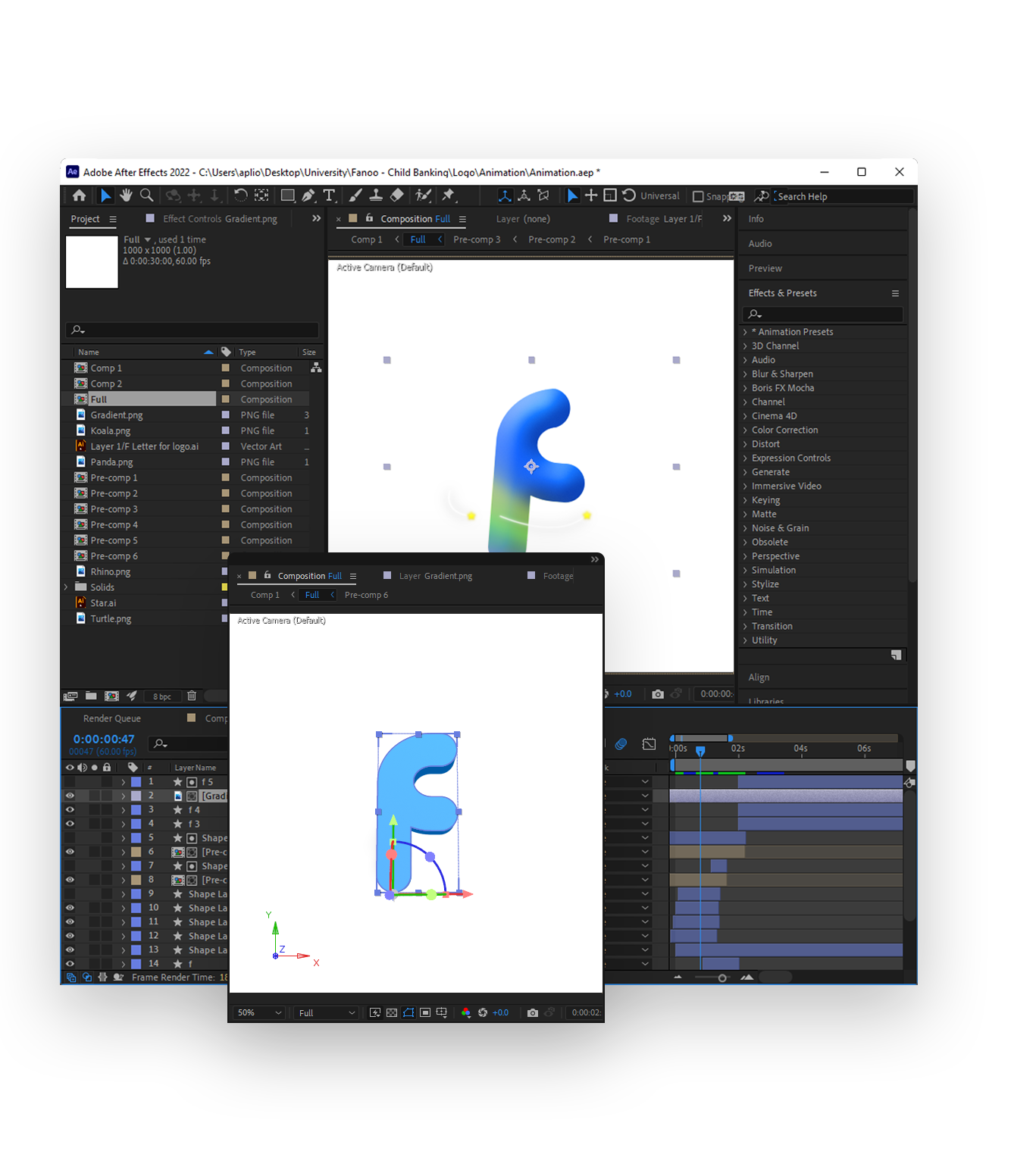Open the Effects & Presets panel menu
The image size is (1036, 1170).
pos(895,293)
